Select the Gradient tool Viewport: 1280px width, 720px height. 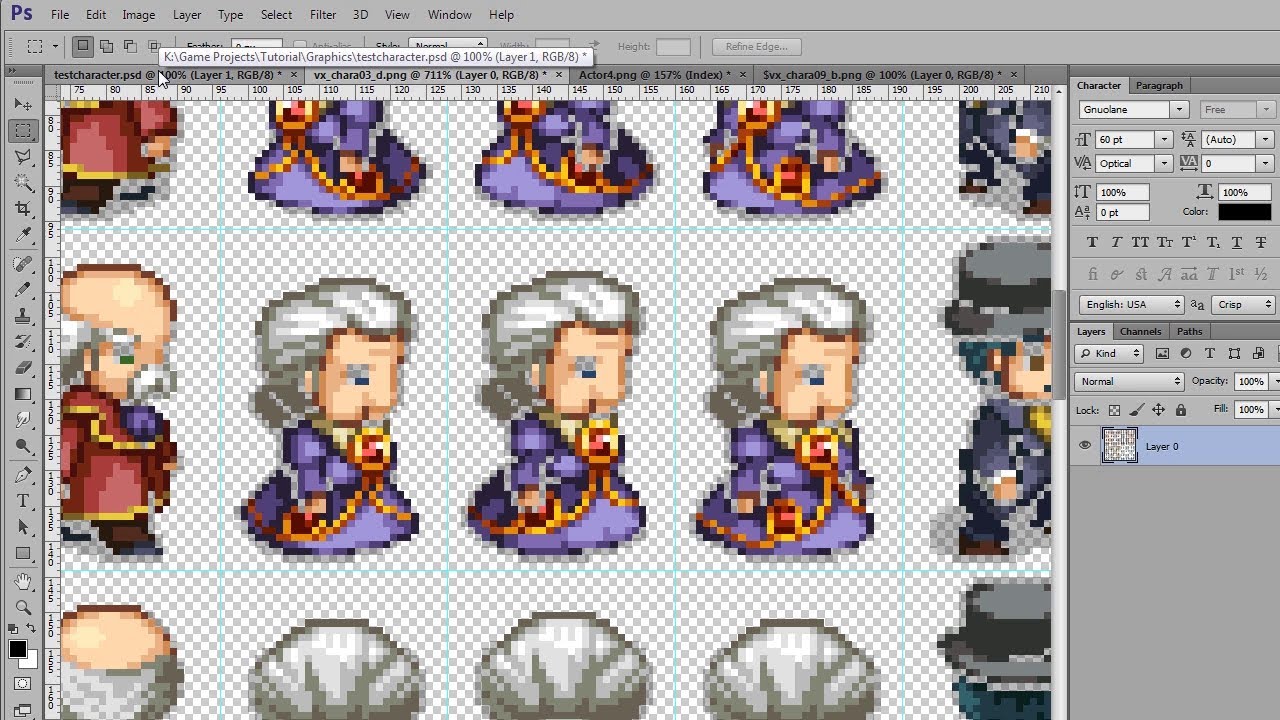(23, 394)
